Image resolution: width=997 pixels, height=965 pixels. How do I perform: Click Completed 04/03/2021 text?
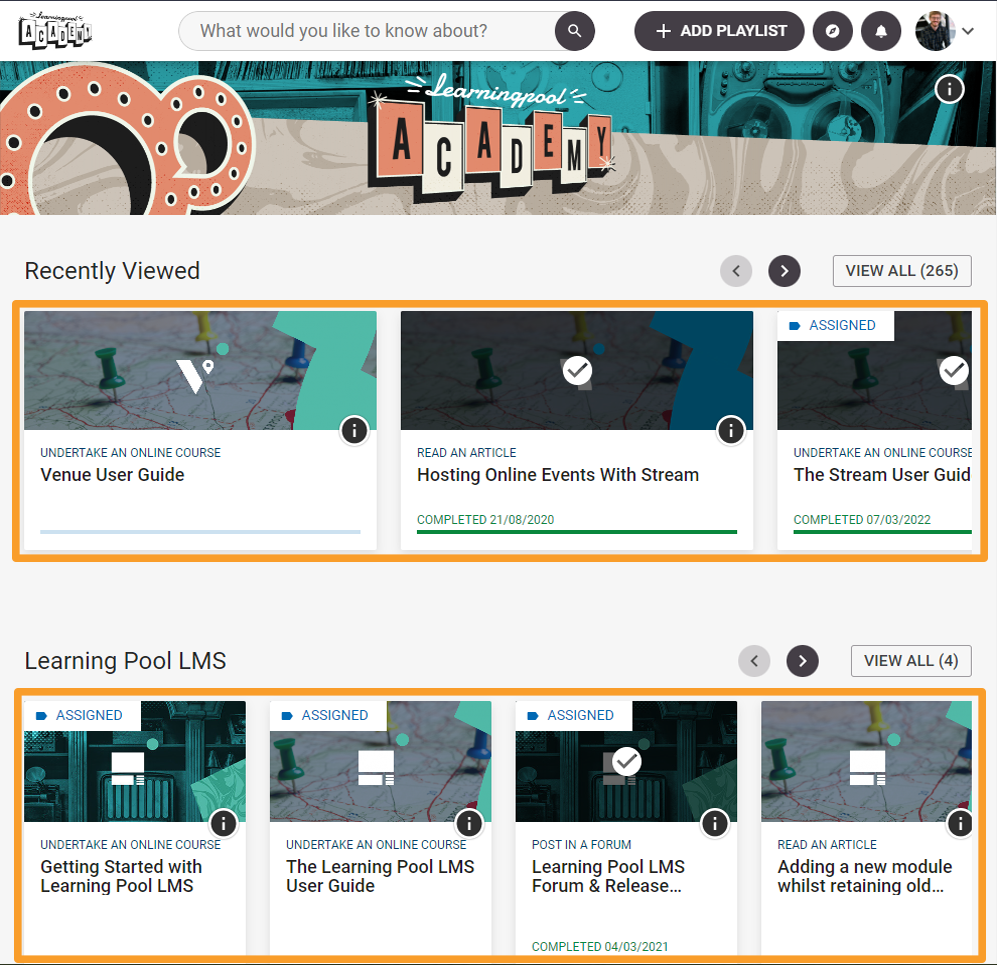tap(600, 947)
